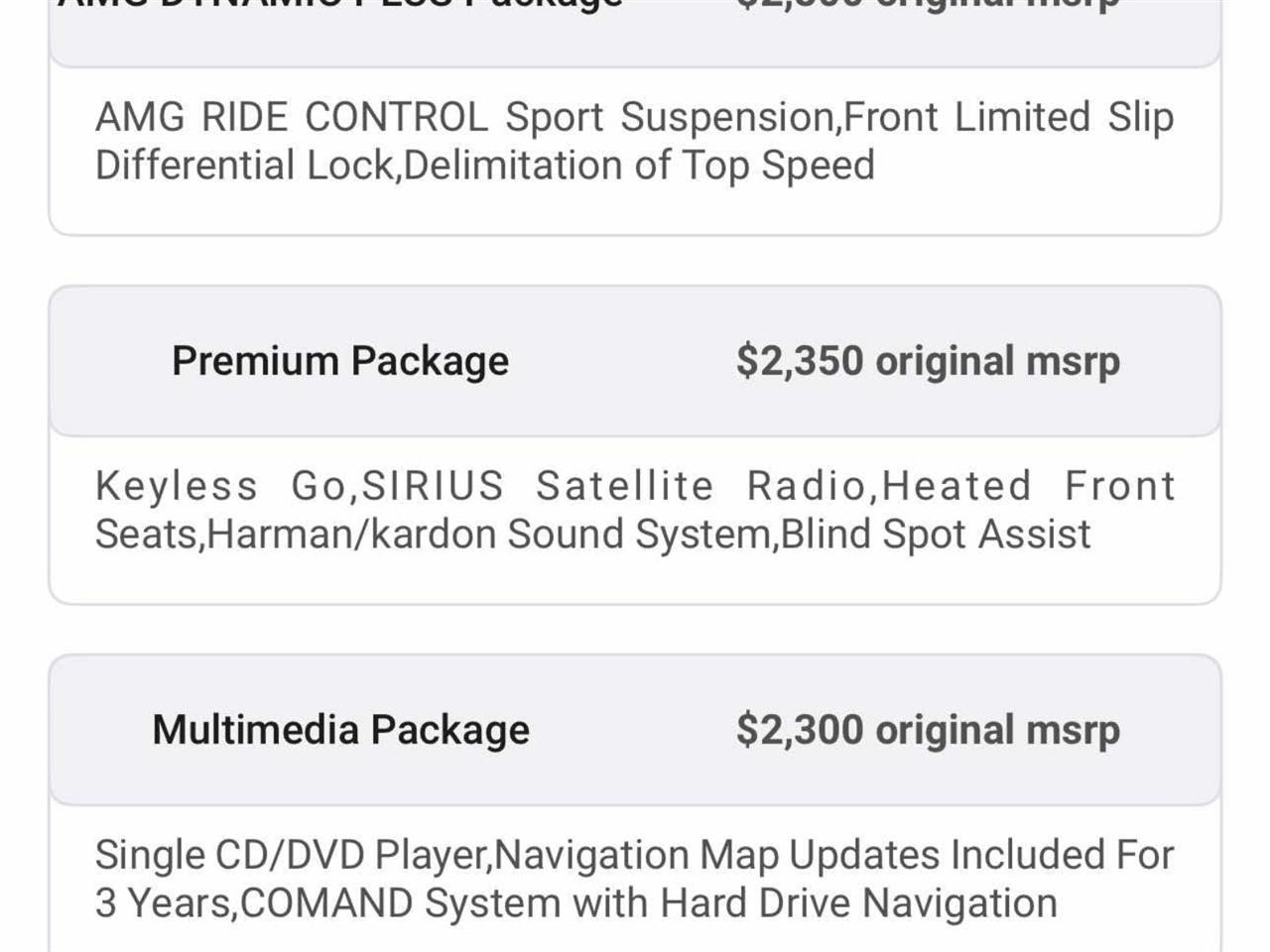The image size is (1270, 952).
Task: Select the $2,300 original msrp price
Action: tap(928, 730)
